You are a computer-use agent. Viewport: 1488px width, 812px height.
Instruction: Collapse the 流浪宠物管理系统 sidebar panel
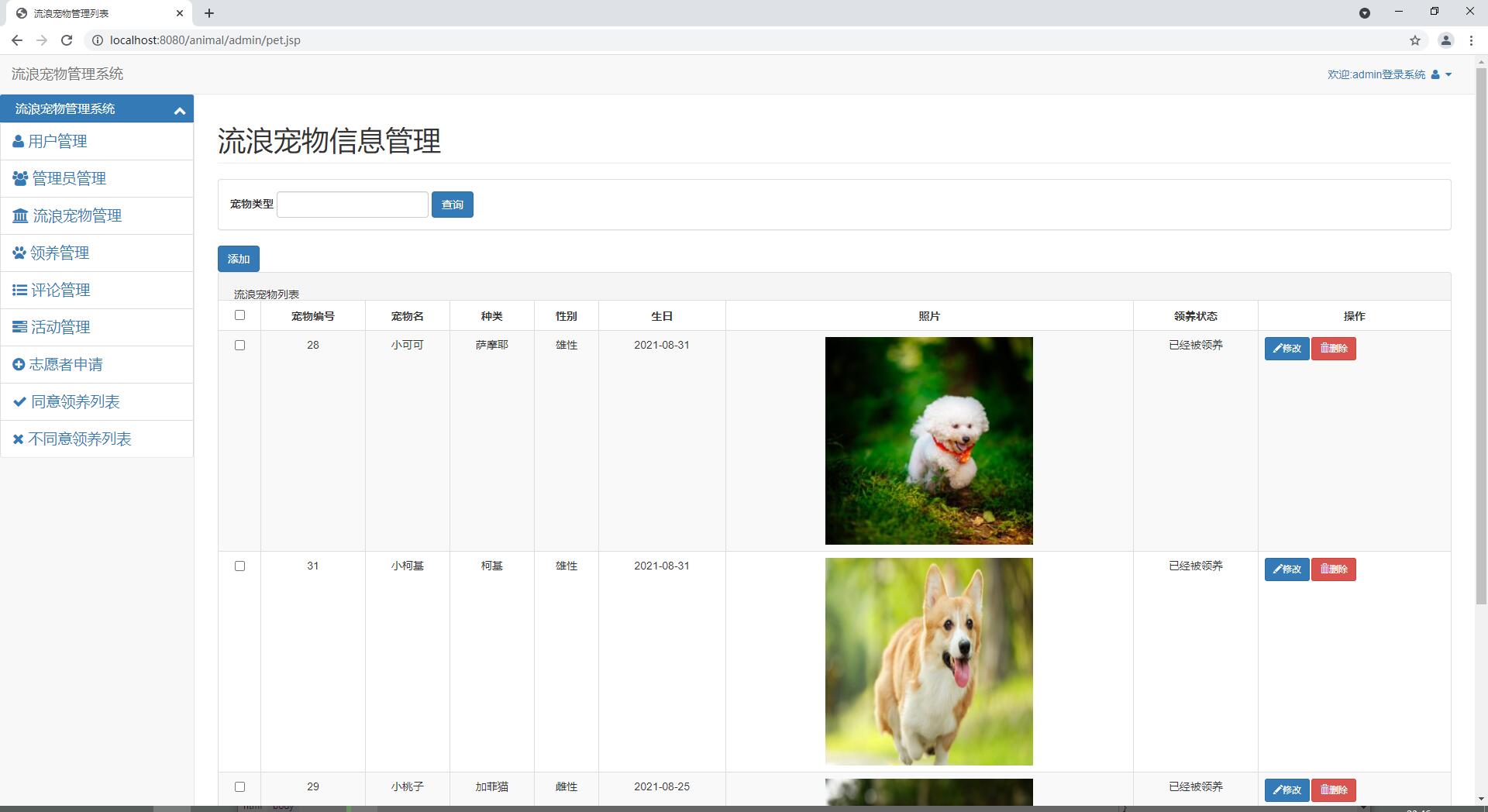179,108
